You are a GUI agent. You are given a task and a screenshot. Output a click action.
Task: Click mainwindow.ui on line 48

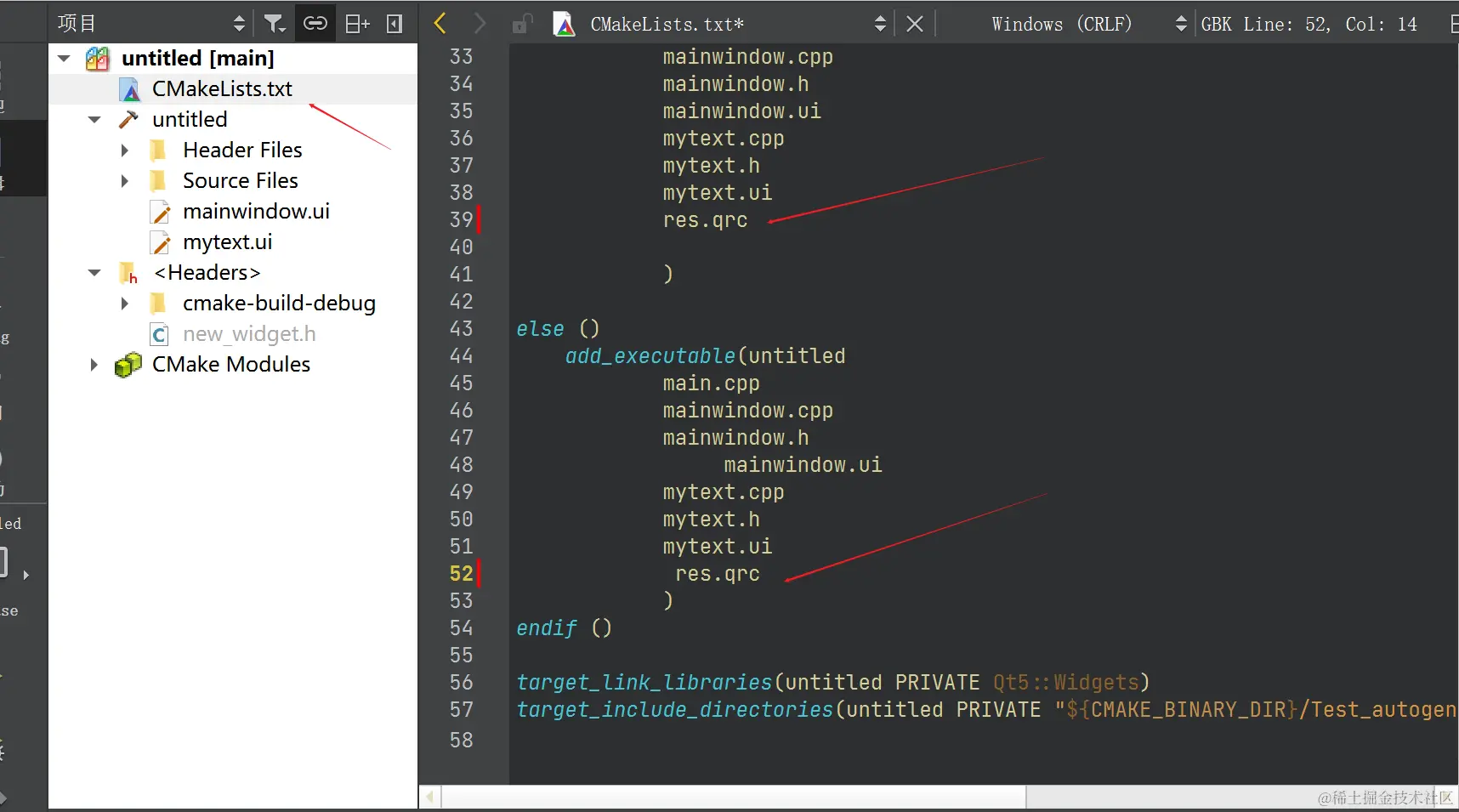point(803,465)
